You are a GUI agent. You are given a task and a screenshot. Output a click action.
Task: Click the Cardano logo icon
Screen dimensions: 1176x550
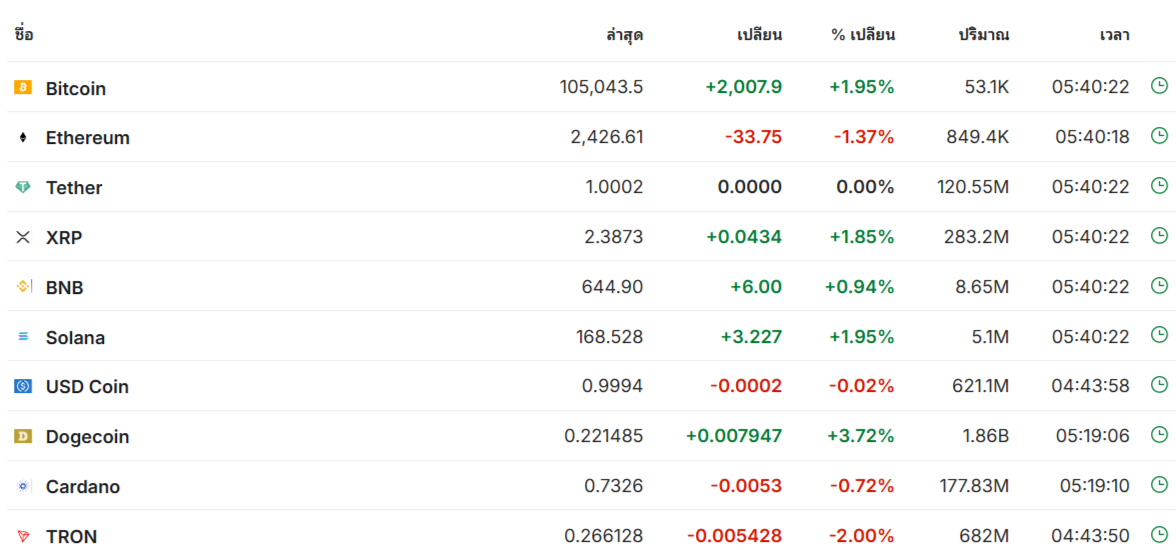tap(23, 486)
